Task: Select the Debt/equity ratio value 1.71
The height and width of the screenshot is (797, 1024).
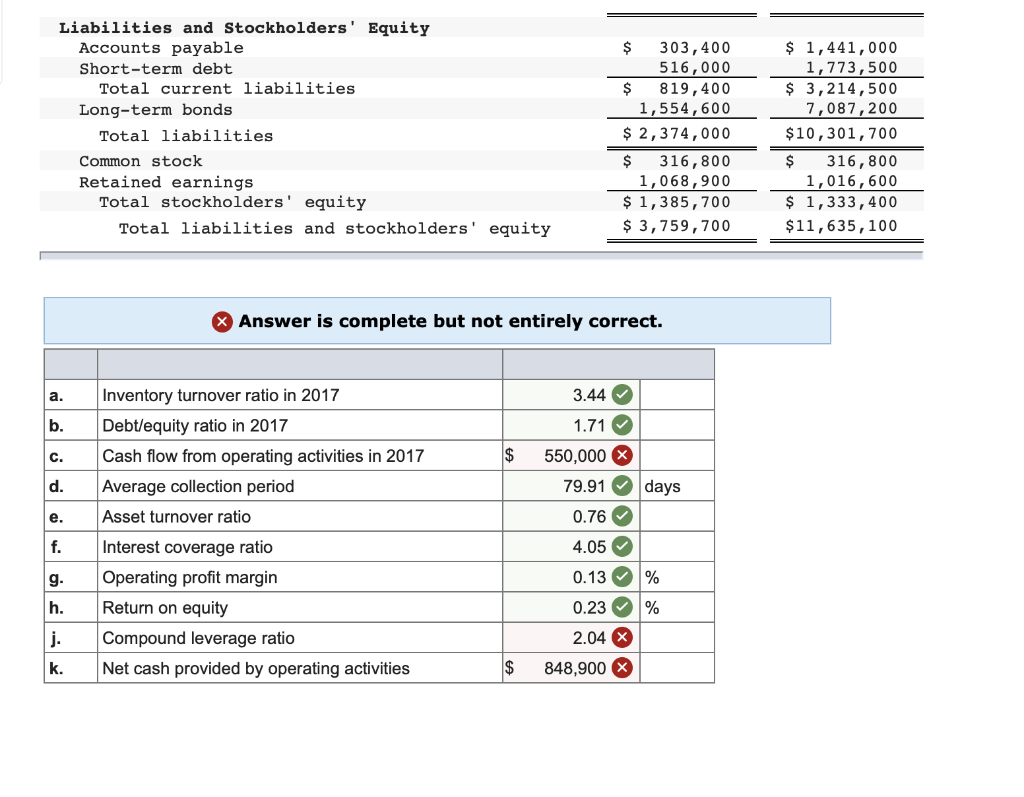Action: pos(589,425)
